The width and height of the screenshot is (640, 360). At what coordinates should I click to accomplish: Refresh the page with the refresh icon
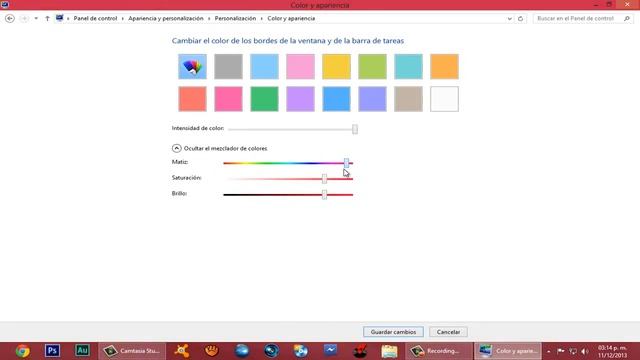520,18
